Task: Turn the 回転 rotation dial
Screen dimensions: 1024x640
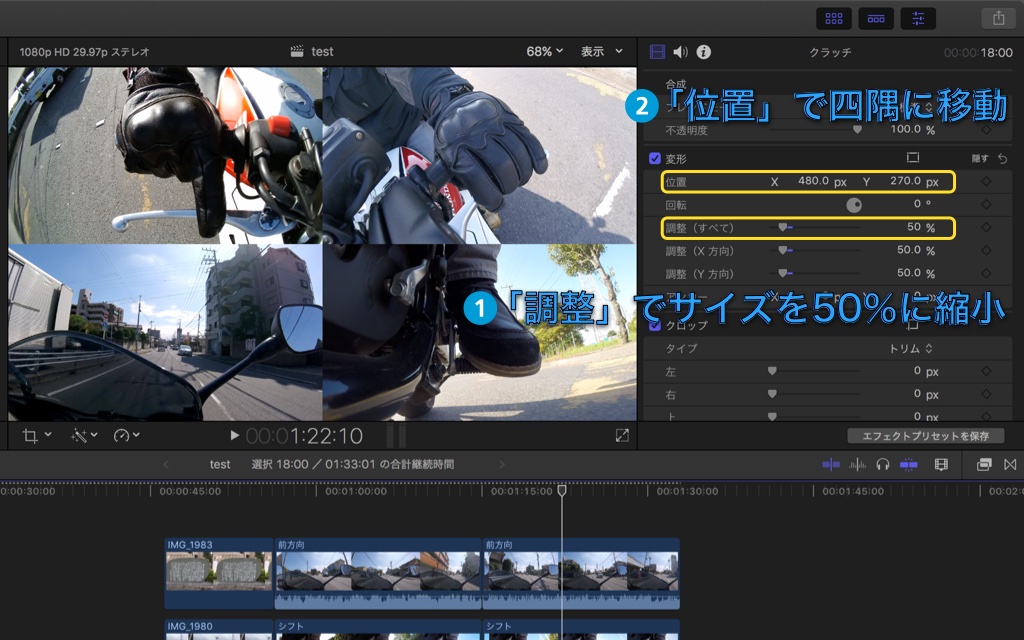Action: (x=854, y=205)
